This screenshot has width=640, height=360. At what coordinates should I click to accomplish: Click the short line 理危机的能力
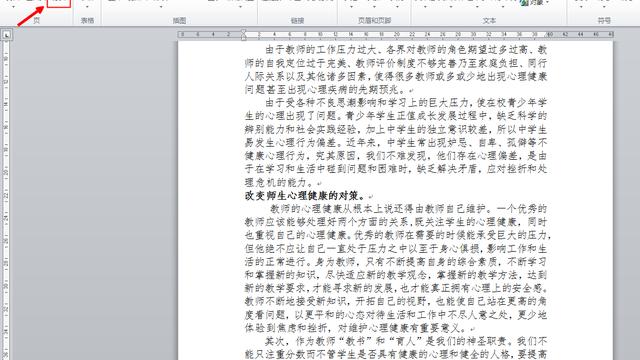point(279,182)
